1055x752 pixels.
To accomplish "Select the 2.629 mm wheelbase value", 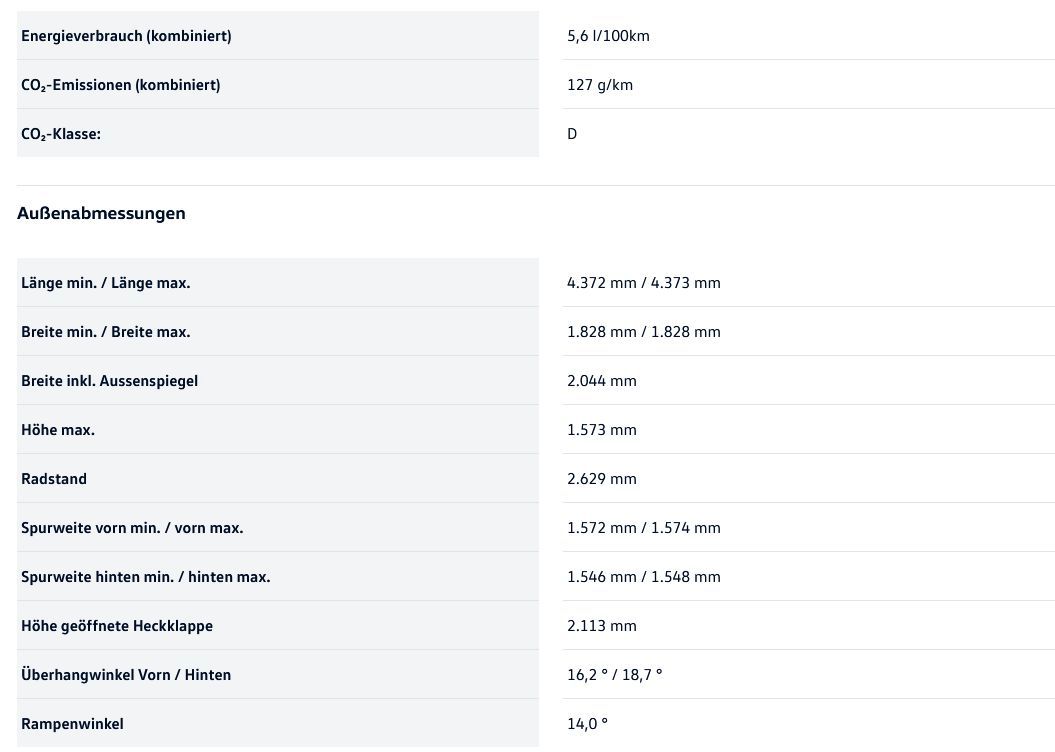I will [601, 479].
